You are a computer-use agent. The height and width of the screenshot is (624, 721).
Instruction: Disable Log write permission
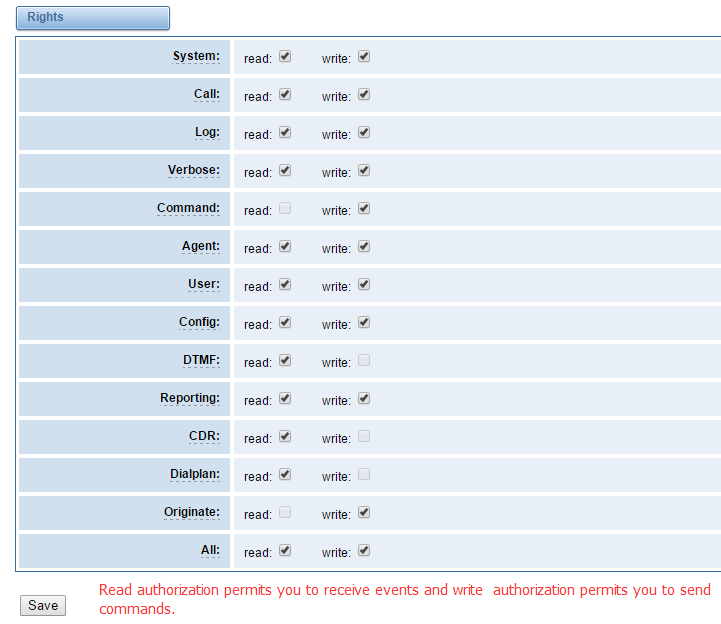click(x=364, y=132)
